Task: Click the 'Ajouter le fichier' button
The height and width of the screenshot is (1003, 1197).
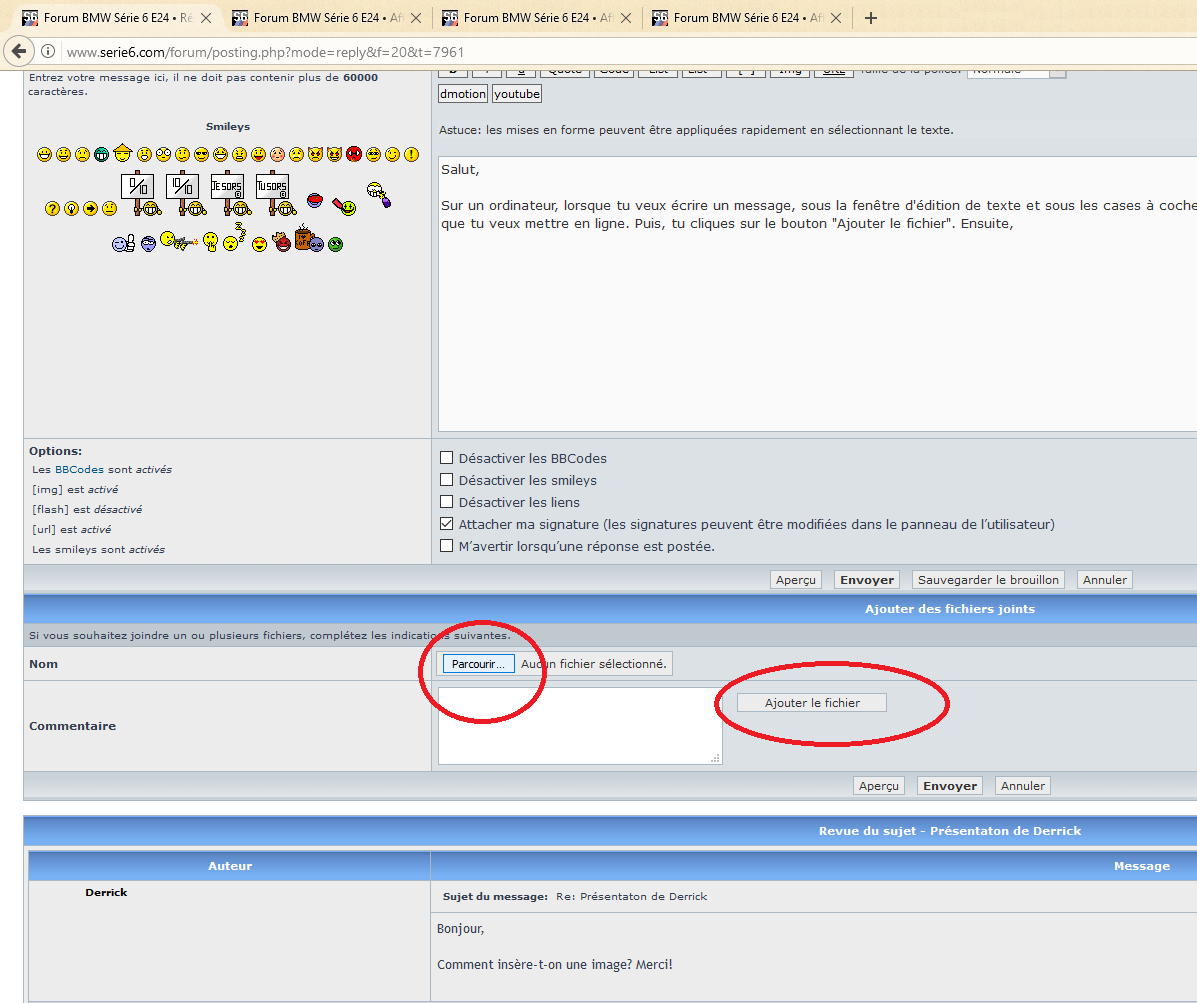Action: [812, 703]
